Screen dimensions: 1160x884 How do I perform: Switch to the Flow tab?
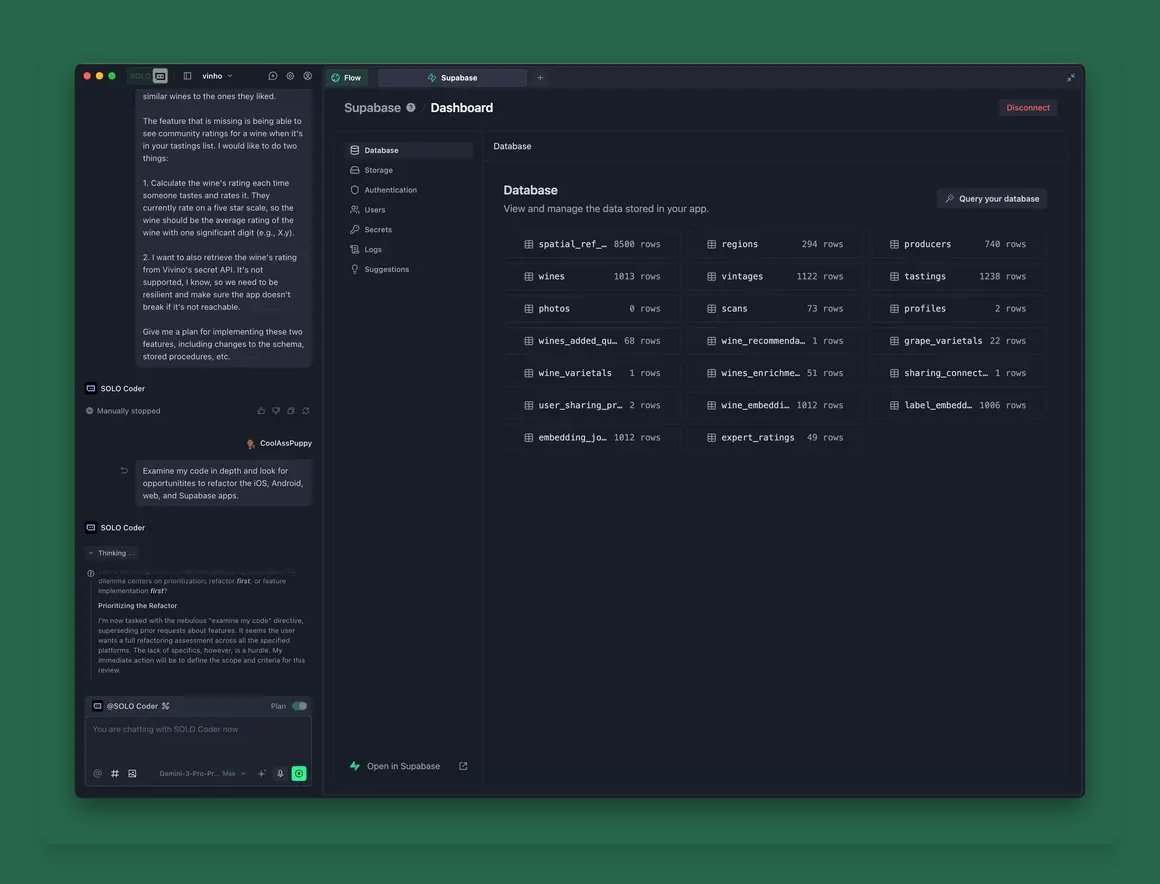(346, 78)
